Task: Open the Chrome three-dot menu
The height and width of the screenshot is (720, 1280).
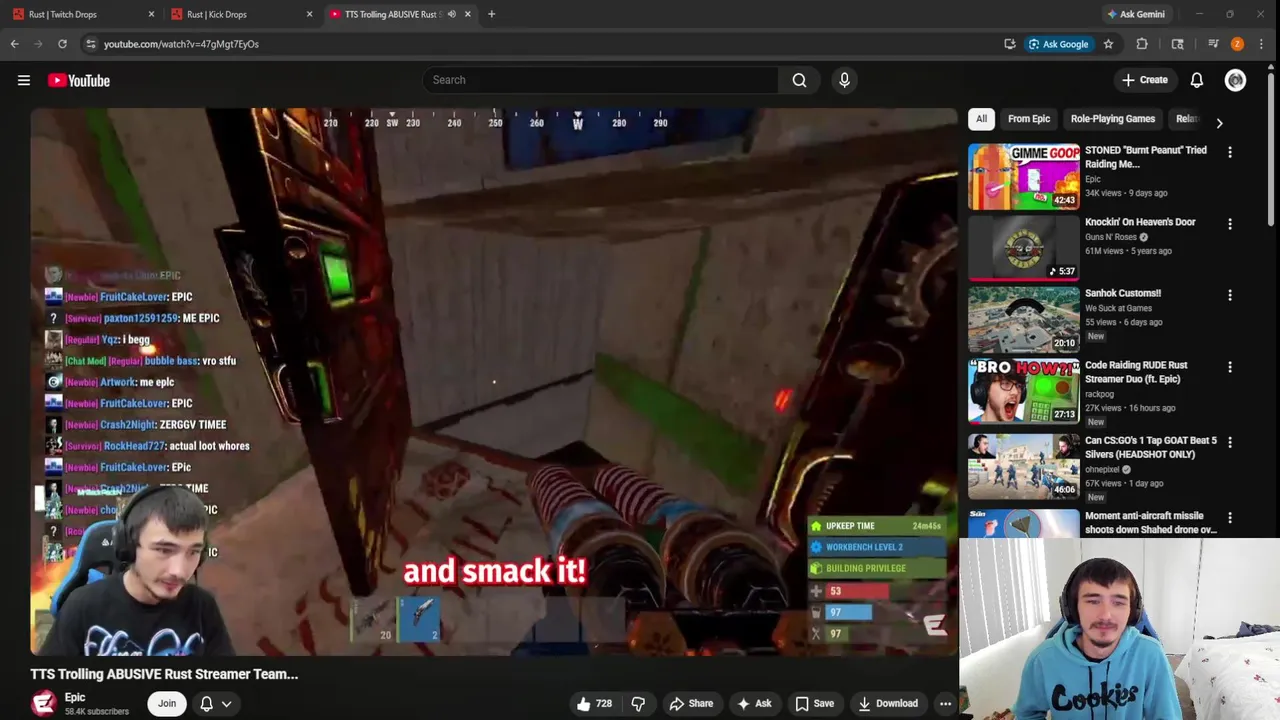Action: pyautogui.click(x=1262, y=44)
